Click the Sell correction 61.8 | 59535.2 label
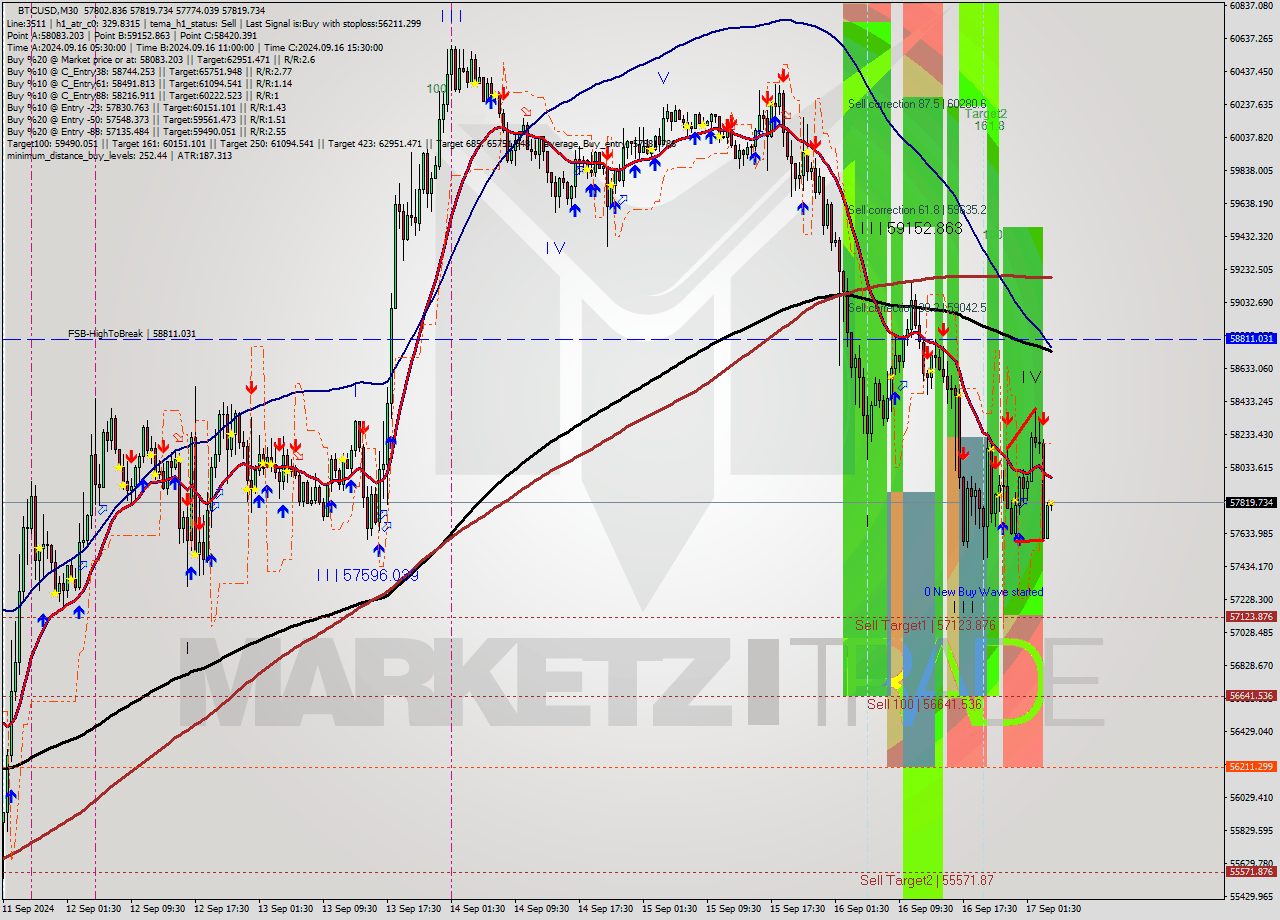Image resolution: width=1280 pixels, height=920 pixels. (917, 210)
